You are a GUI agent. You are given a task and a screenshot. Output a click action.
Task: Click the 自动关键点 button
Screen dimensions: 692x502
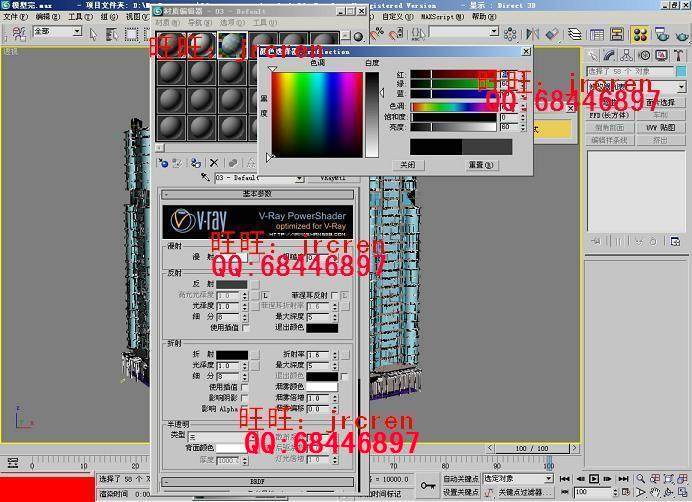tap(461, 479)
